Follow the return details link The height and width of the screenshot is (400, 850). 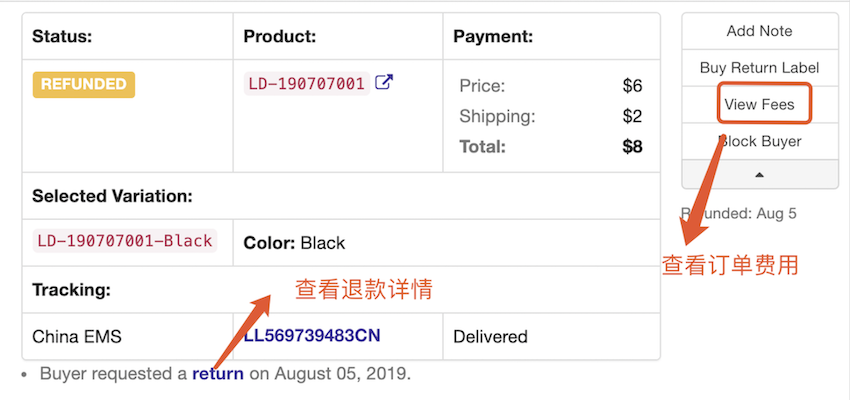click(218, 374)
